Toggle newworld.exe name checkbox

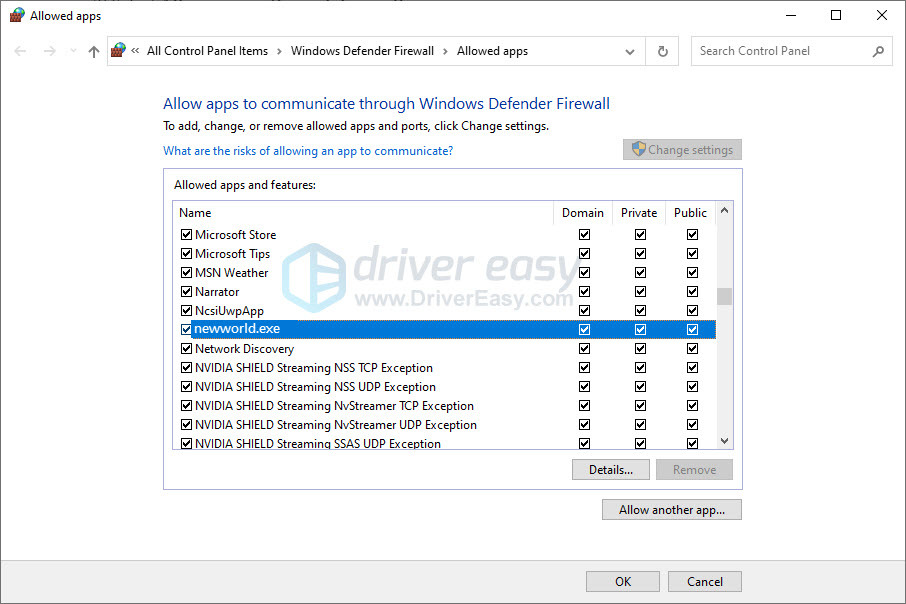pos(186,329)
